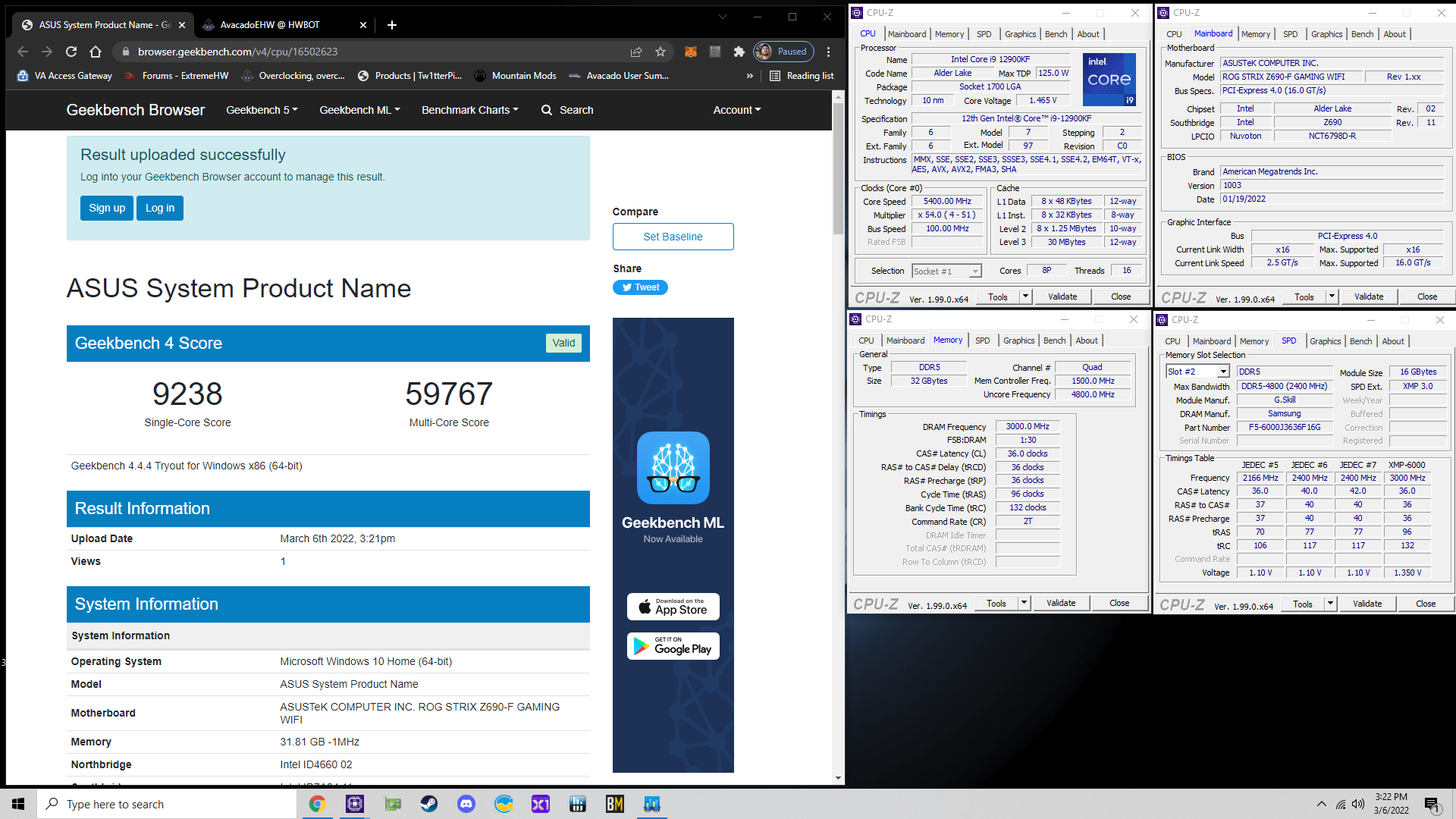Open Geekbench Browser home link
The image size is (1456, 819).
tap(136, 110)
